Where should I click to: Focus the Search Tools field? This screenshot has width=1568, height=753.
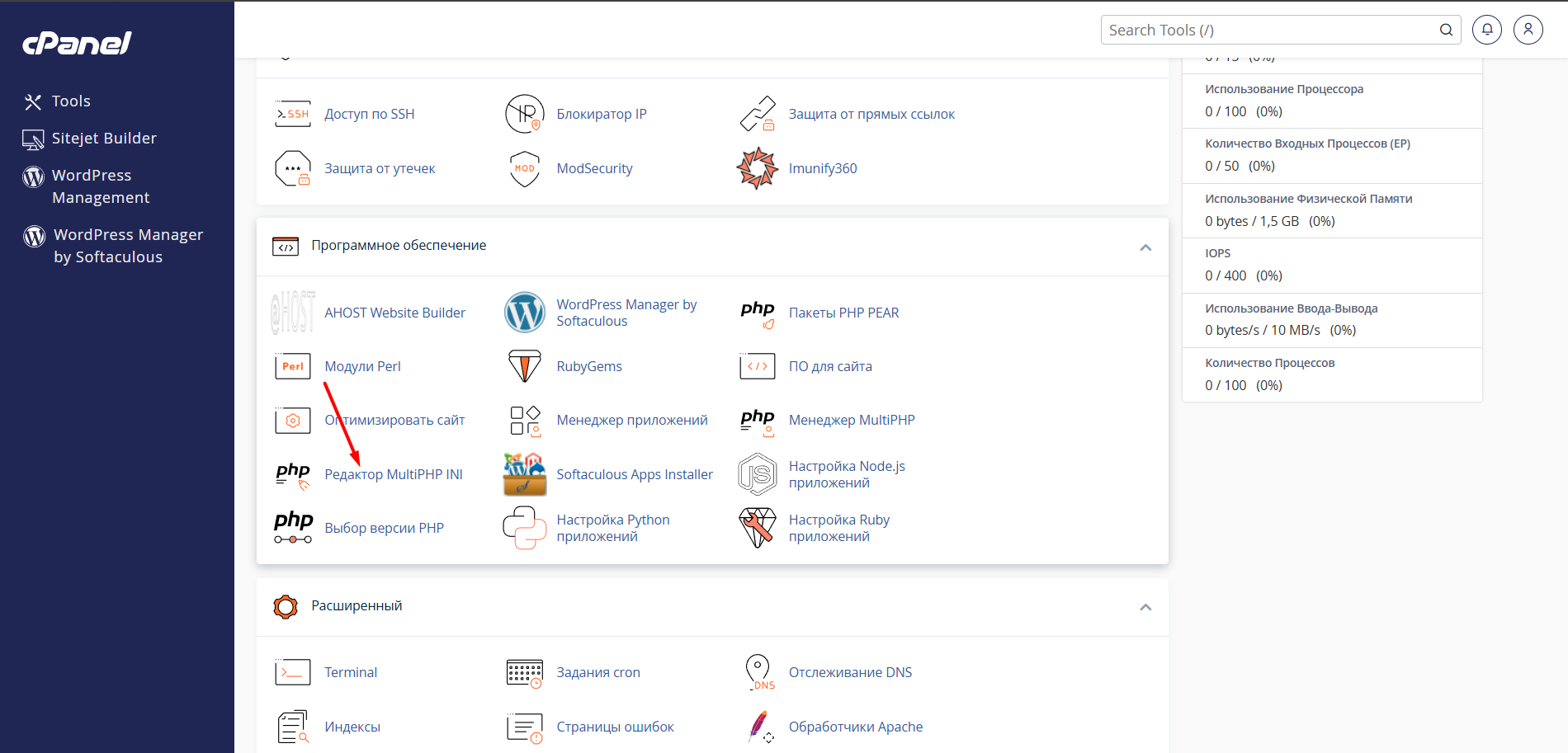coord(1281,30)
